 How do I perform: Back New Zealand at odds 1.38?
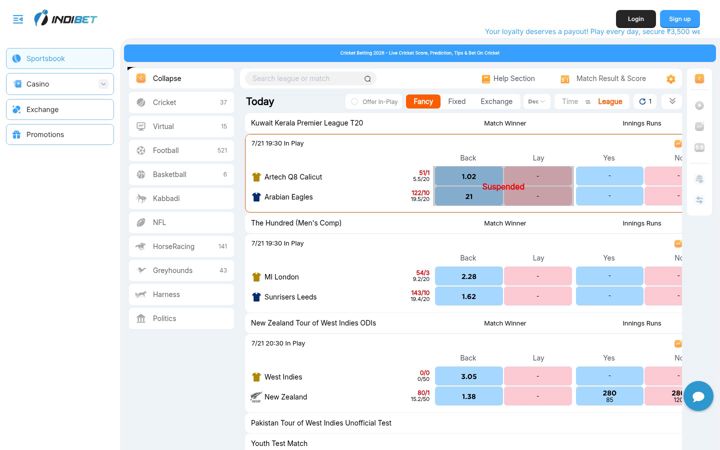coord(469,396)
